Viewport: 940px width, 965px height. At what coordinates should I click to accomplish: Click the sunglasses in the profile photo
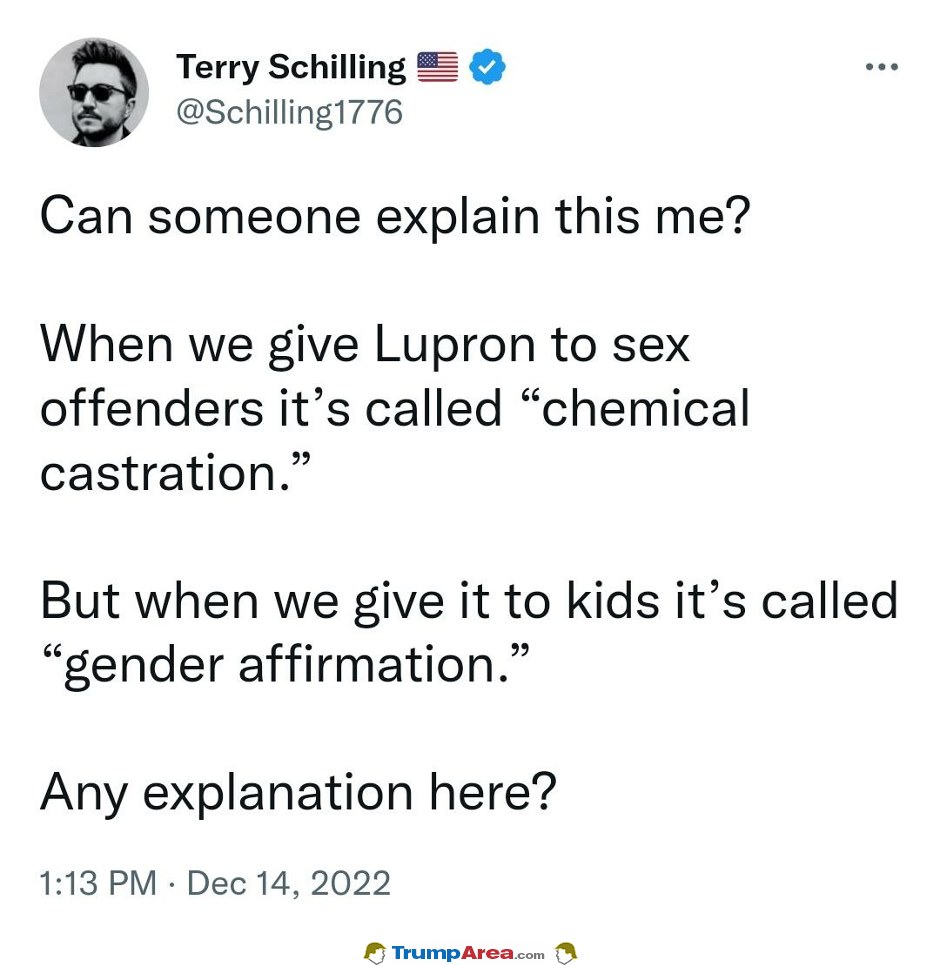[x=96, y=93]
